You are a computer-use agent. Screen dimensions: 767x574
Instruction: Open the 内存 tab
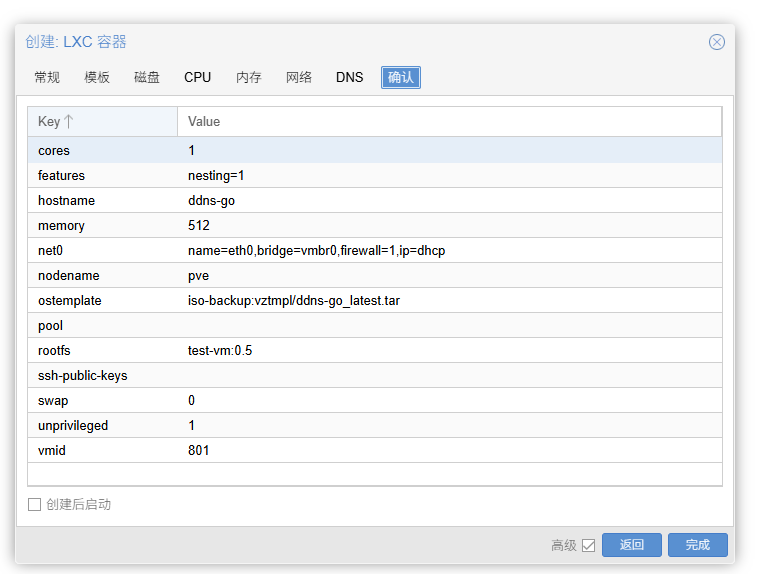click(249, 78)
